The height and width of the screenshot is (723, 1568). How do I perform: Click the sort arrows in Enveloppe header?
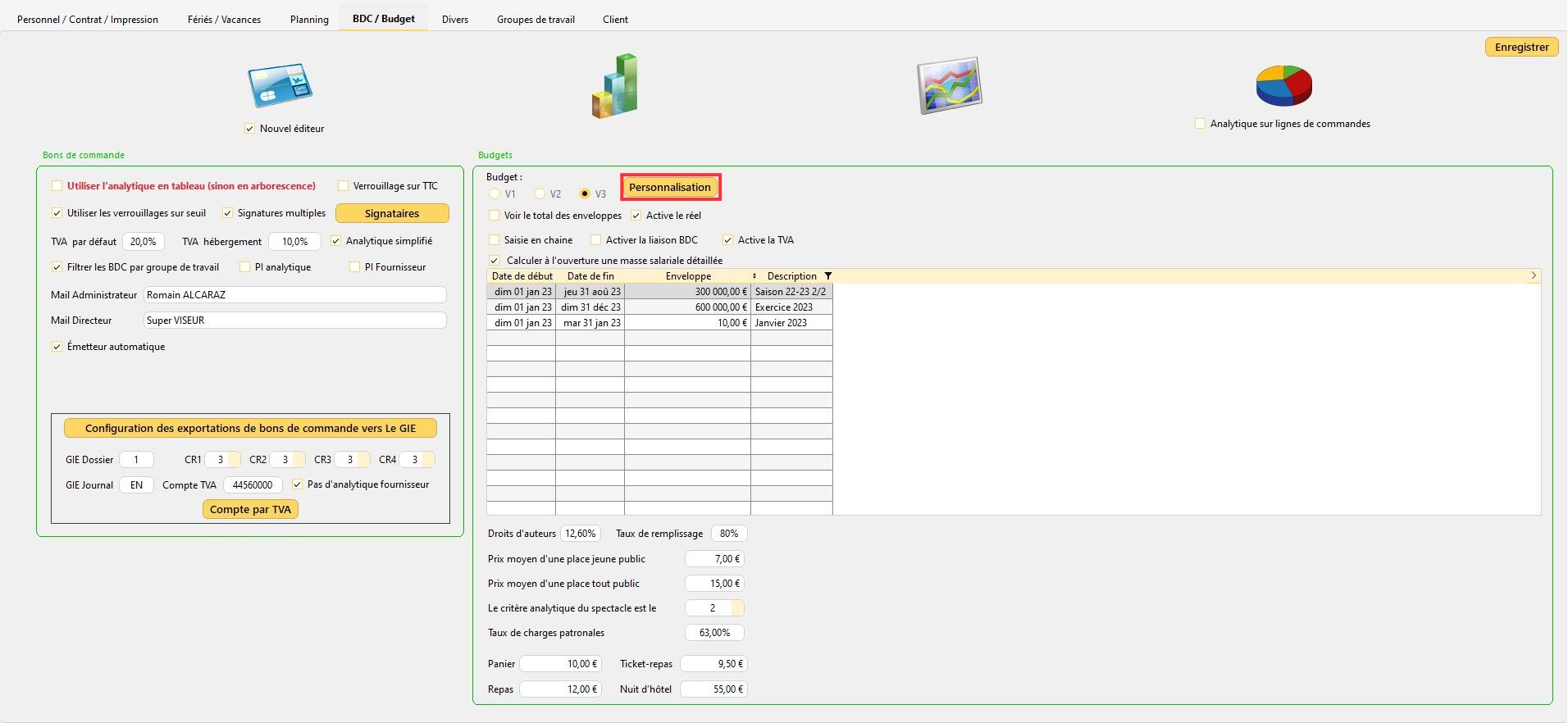754,276
